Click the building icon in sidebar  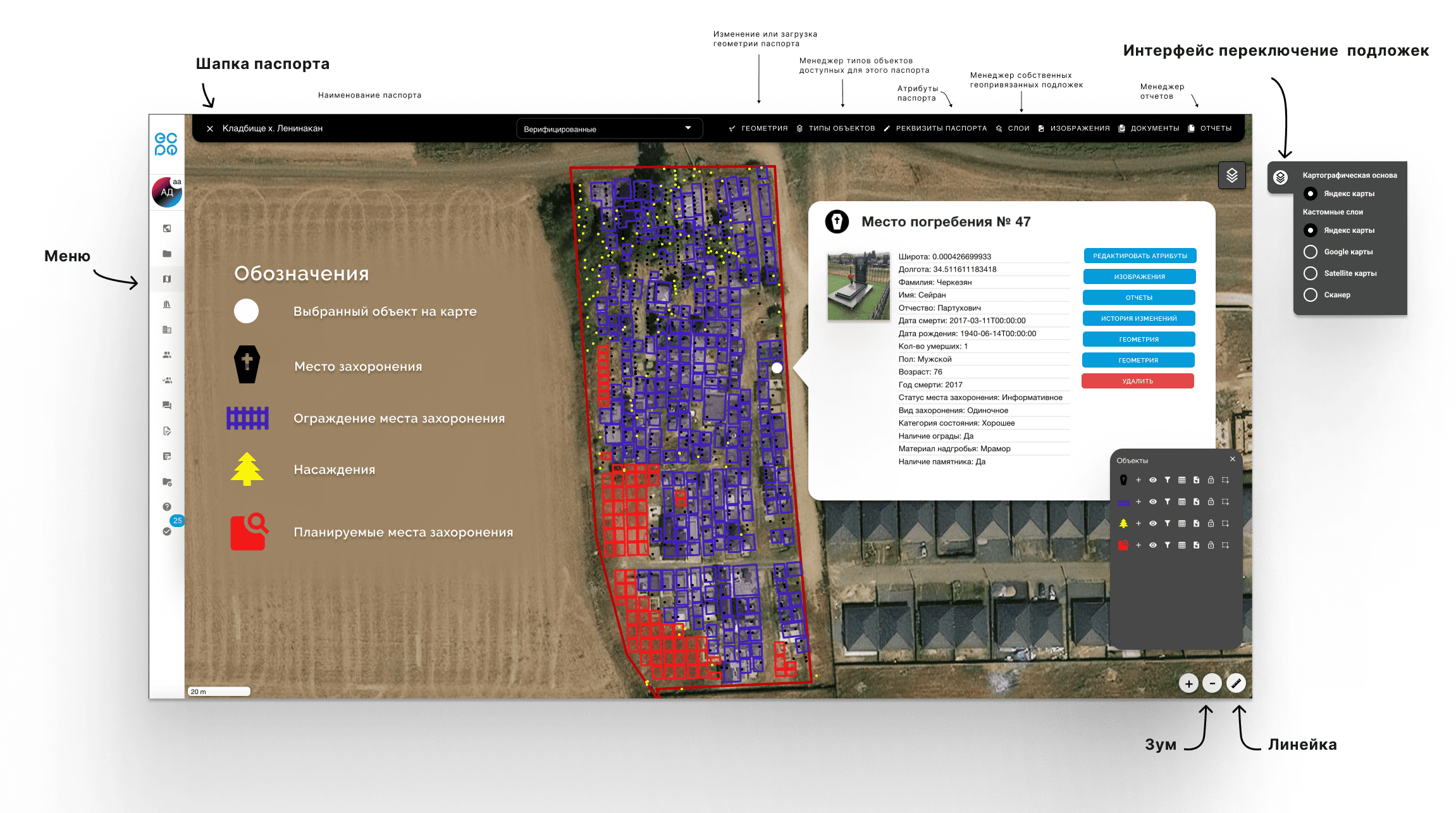point(167,330)
